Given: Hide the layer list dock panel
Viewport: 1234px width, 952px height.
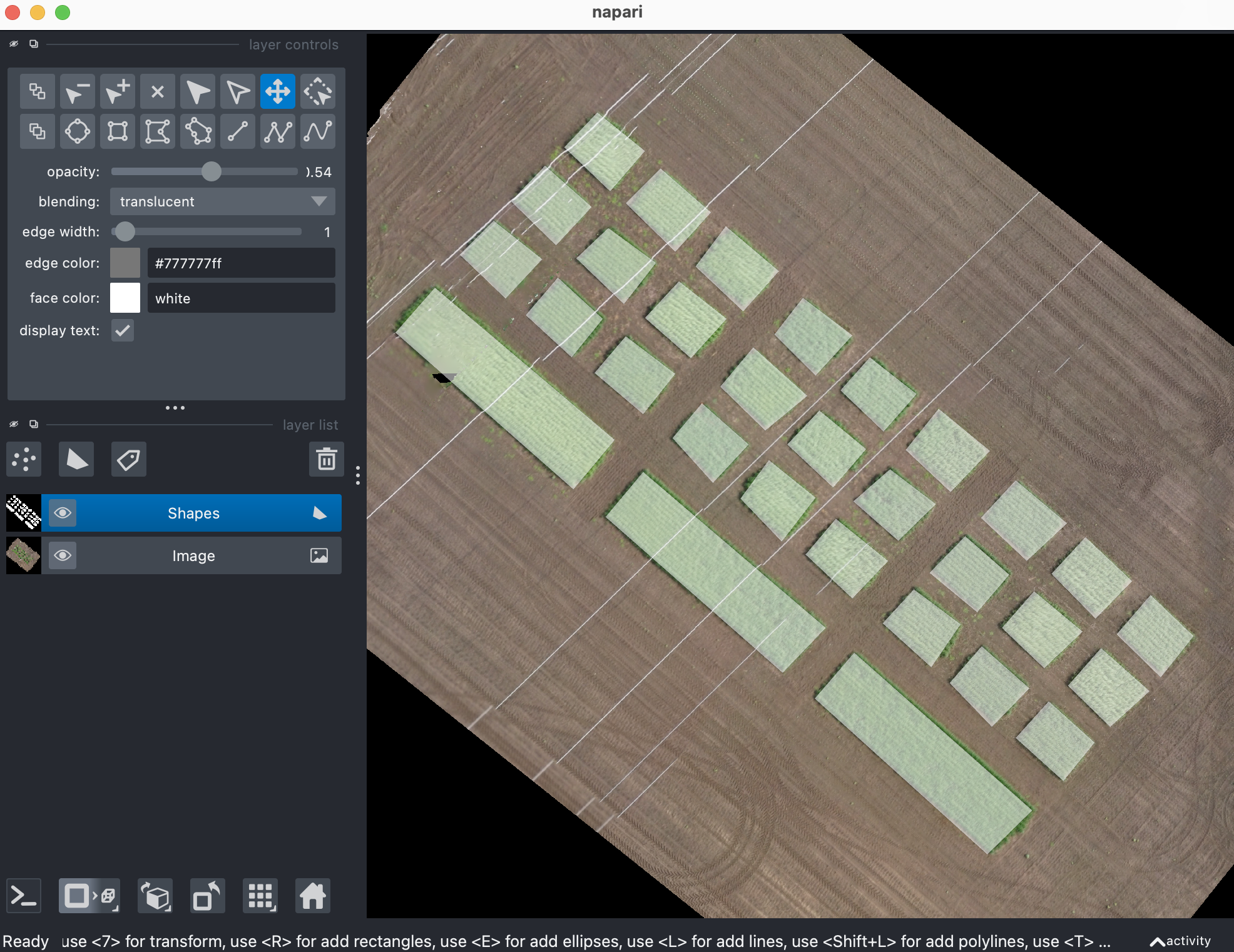Looking at the screenshot, I should coord(14,424).
